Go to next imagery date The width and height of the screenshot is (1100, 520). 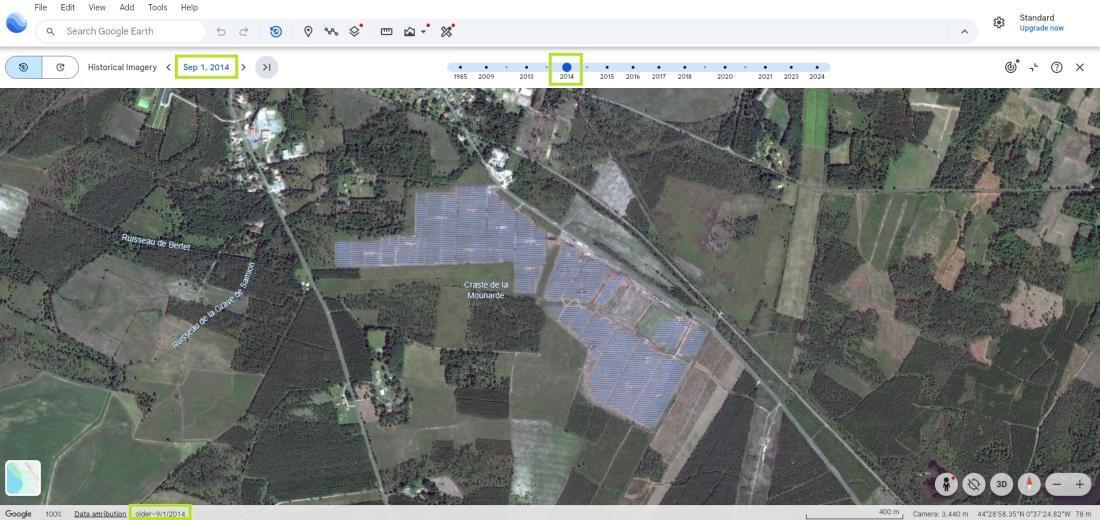(243, 67)
